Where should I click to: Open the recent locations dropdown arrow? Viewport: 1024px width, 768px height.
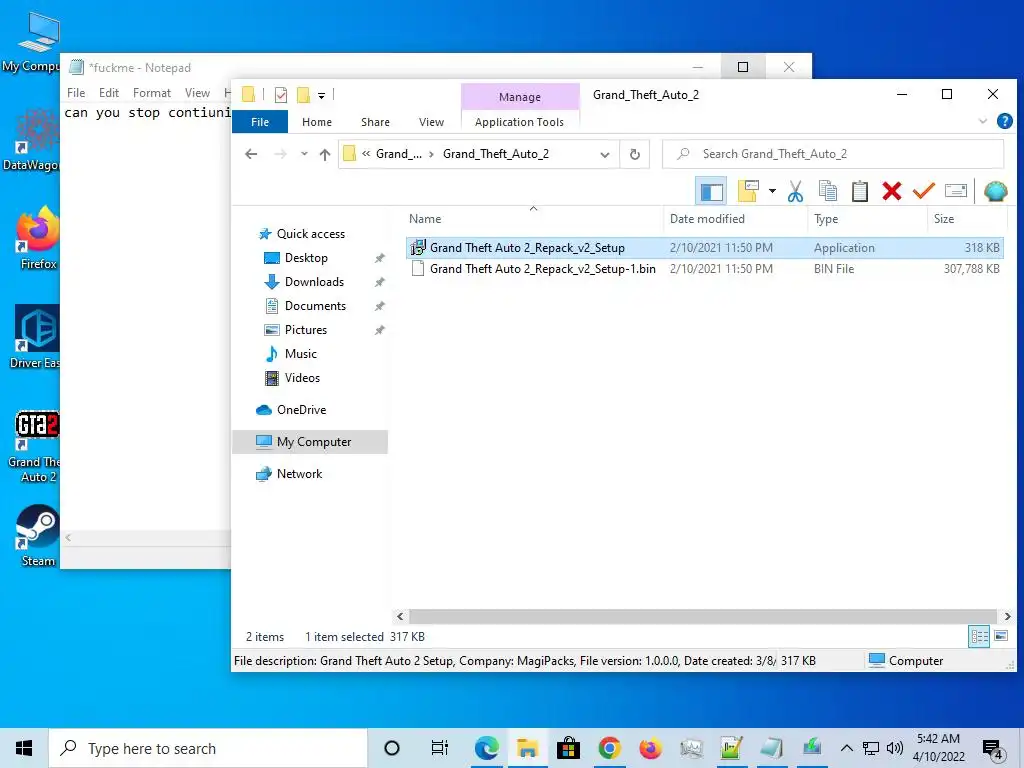[304, 155]
